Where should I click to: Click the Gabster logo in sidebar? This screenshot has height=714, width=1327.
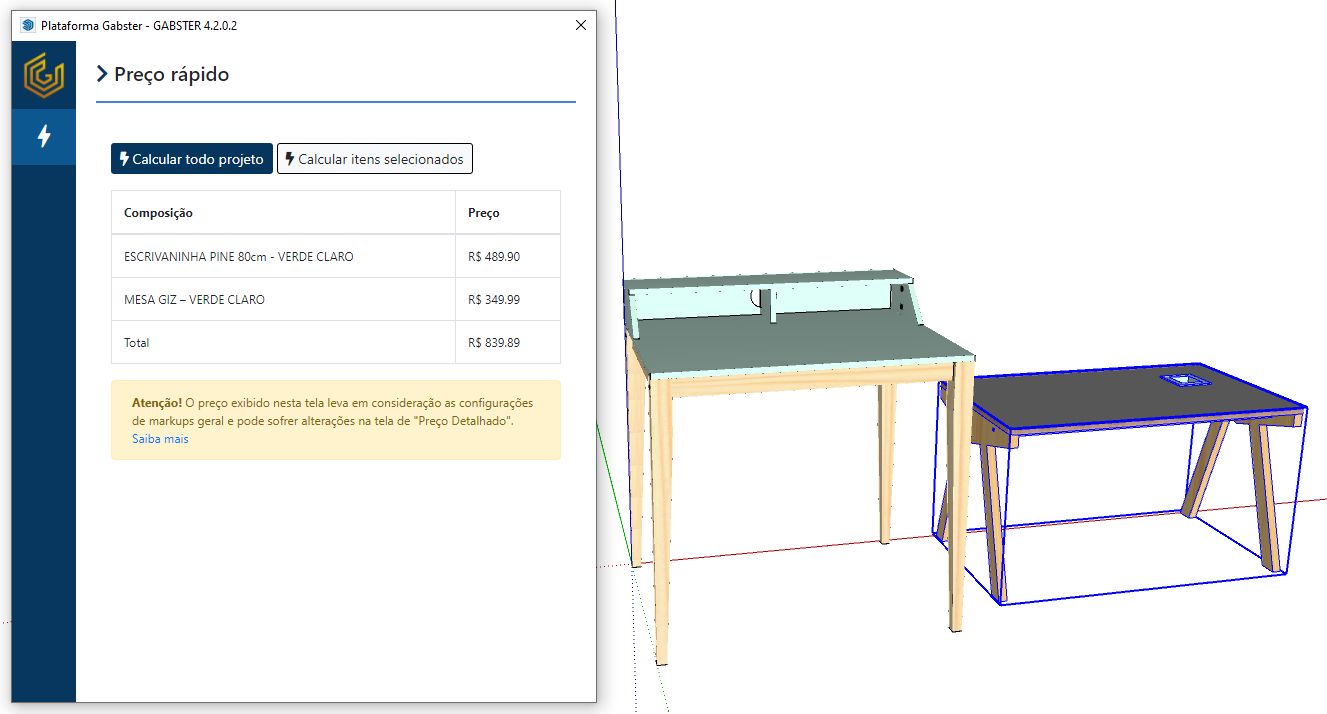tap(44, 75)
